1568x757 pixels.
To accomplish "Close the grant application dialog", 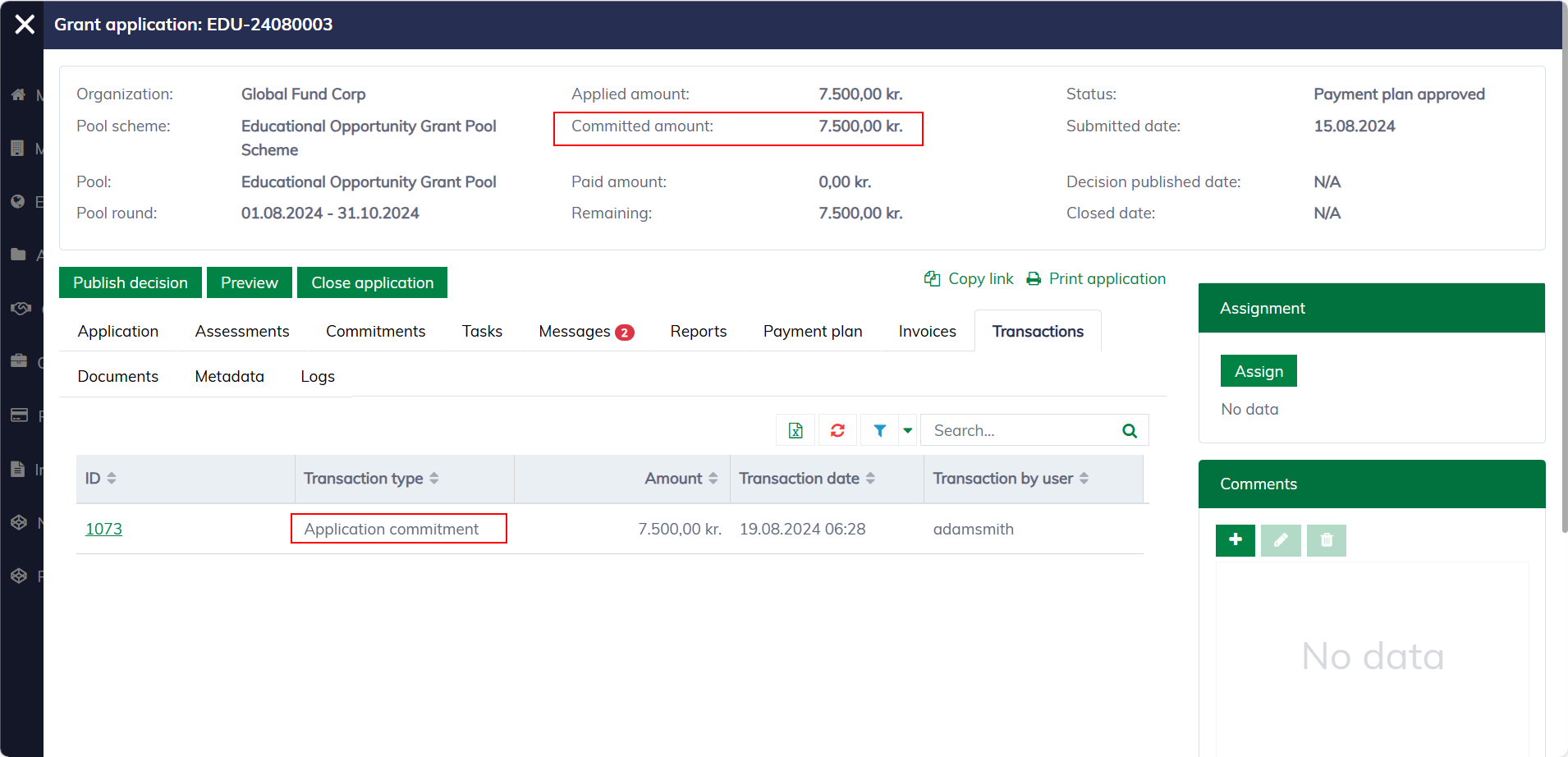I will click(x=25, y=25).
